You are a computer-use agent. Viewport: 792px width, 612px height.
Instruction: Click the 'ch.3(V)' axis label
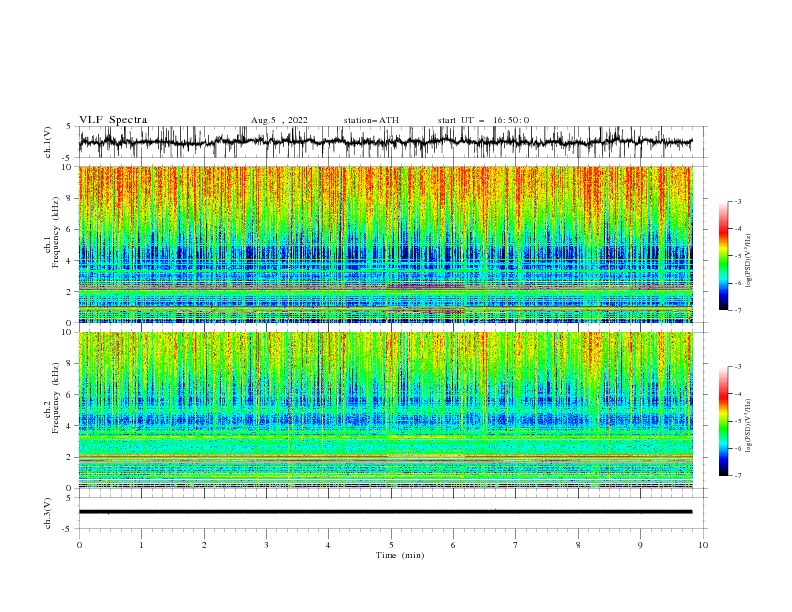tap(47, 513)
